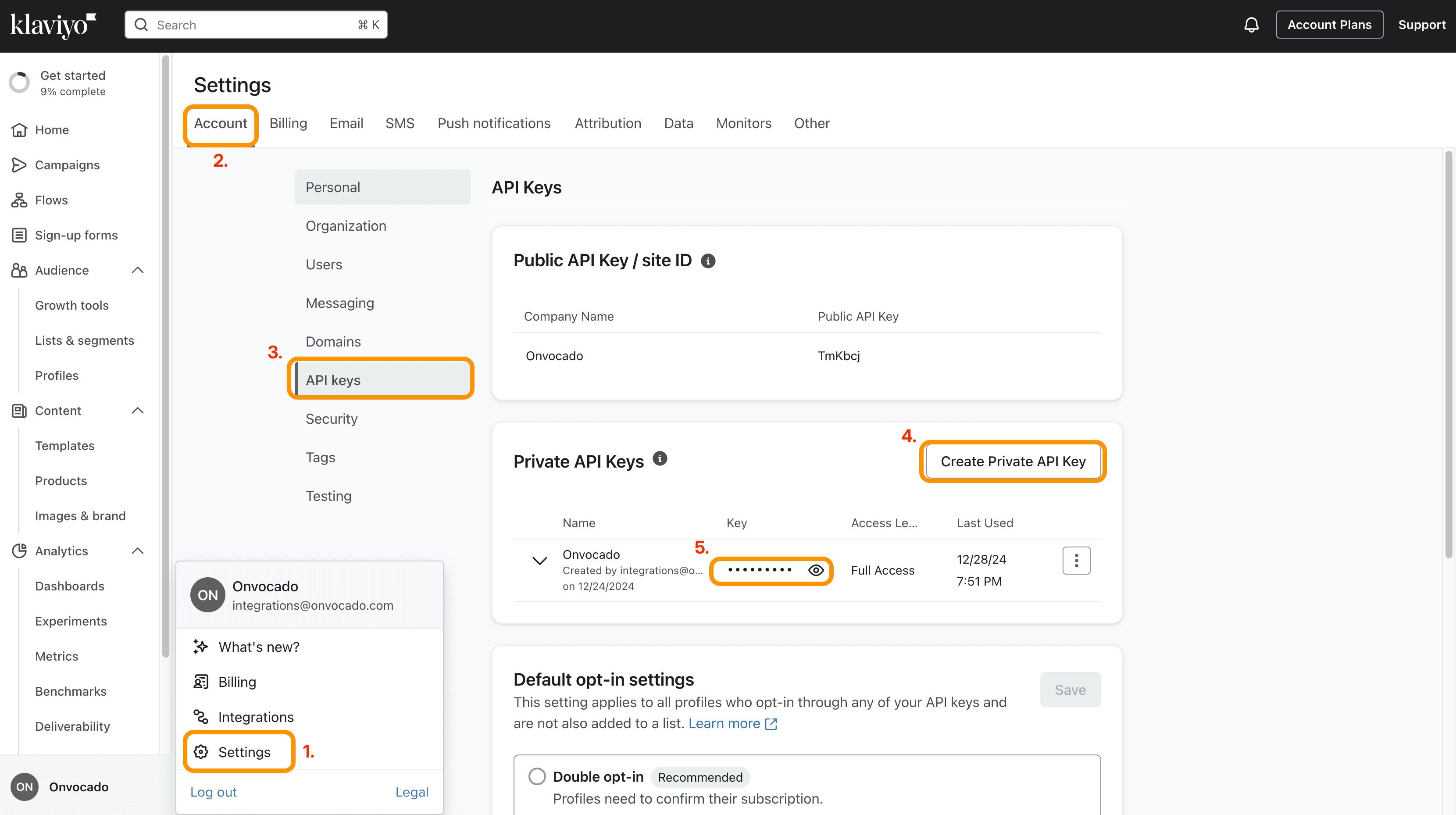Click the Learn more link
The image size is (1456, 815).
point(724,724)
